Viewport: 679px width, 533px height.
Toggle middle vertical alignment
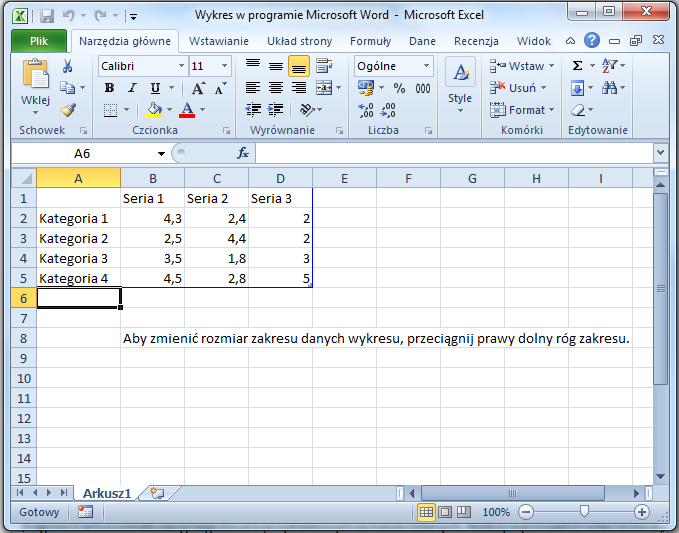pyautogui.click(x=275, y=66)
